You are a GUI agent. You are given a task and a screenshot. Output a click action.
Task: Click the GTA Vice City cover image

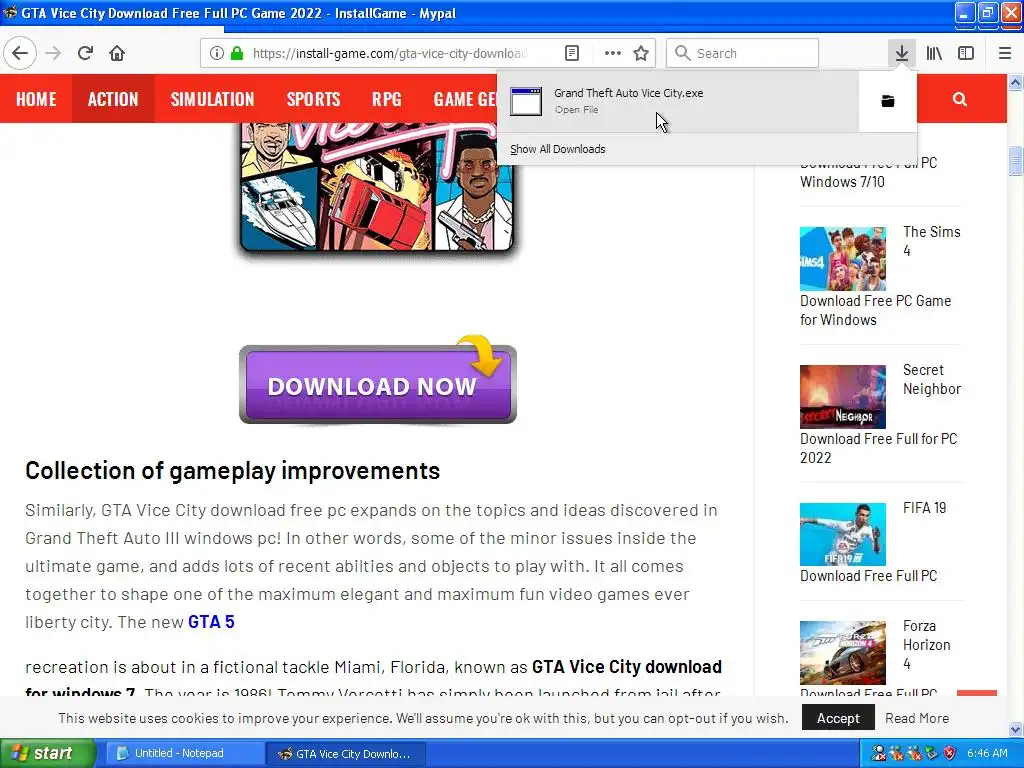(377, 187)
